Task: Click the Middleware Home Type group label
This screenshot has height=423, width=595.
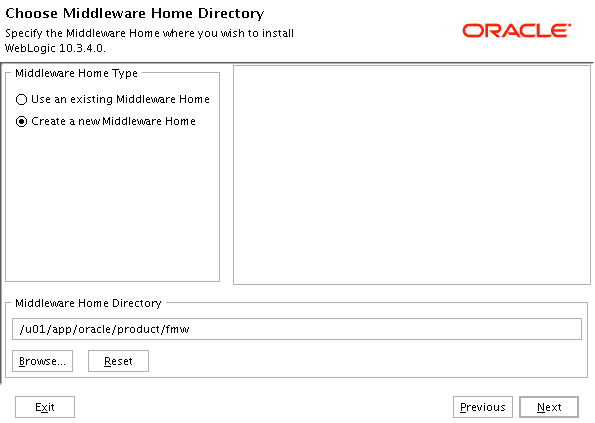Action: [x=76, y=73]
